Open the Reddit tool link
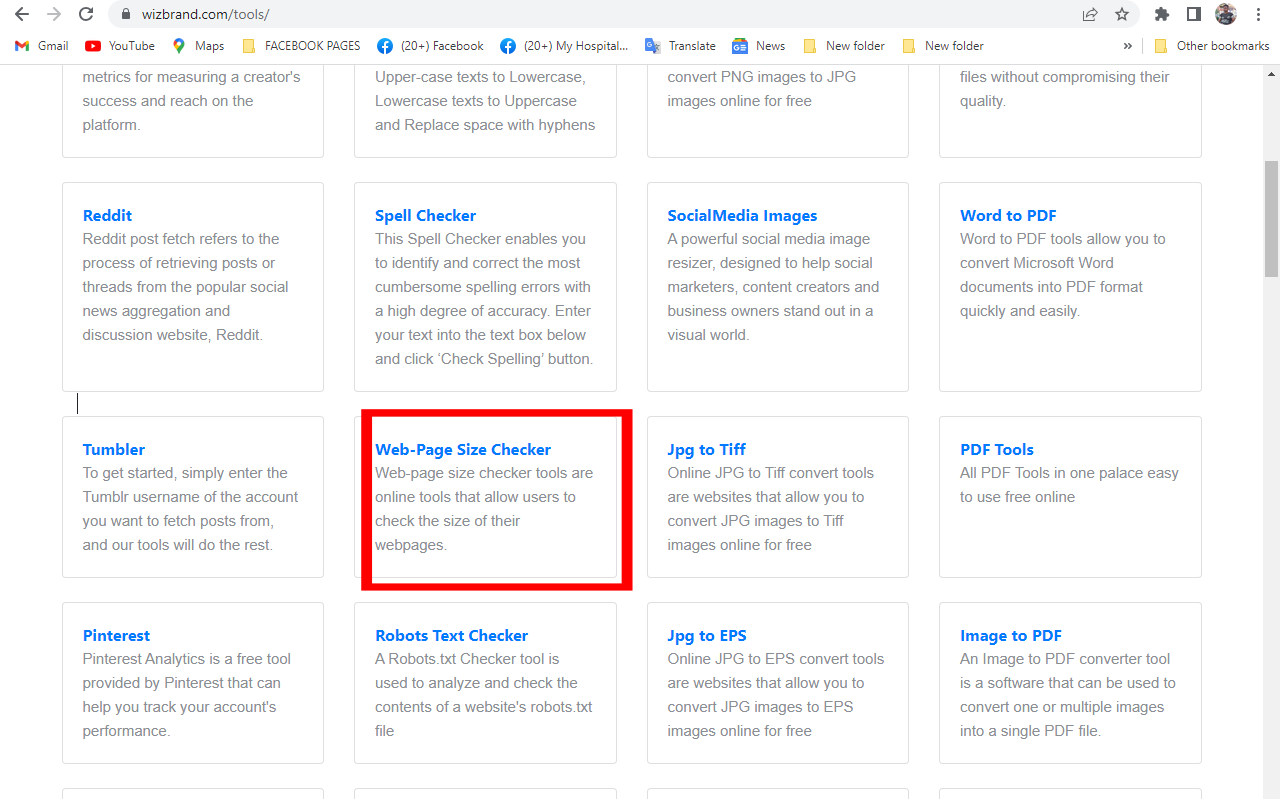Screen dimensions: 1280x799 pyautogui.click(x=107, y=215)
